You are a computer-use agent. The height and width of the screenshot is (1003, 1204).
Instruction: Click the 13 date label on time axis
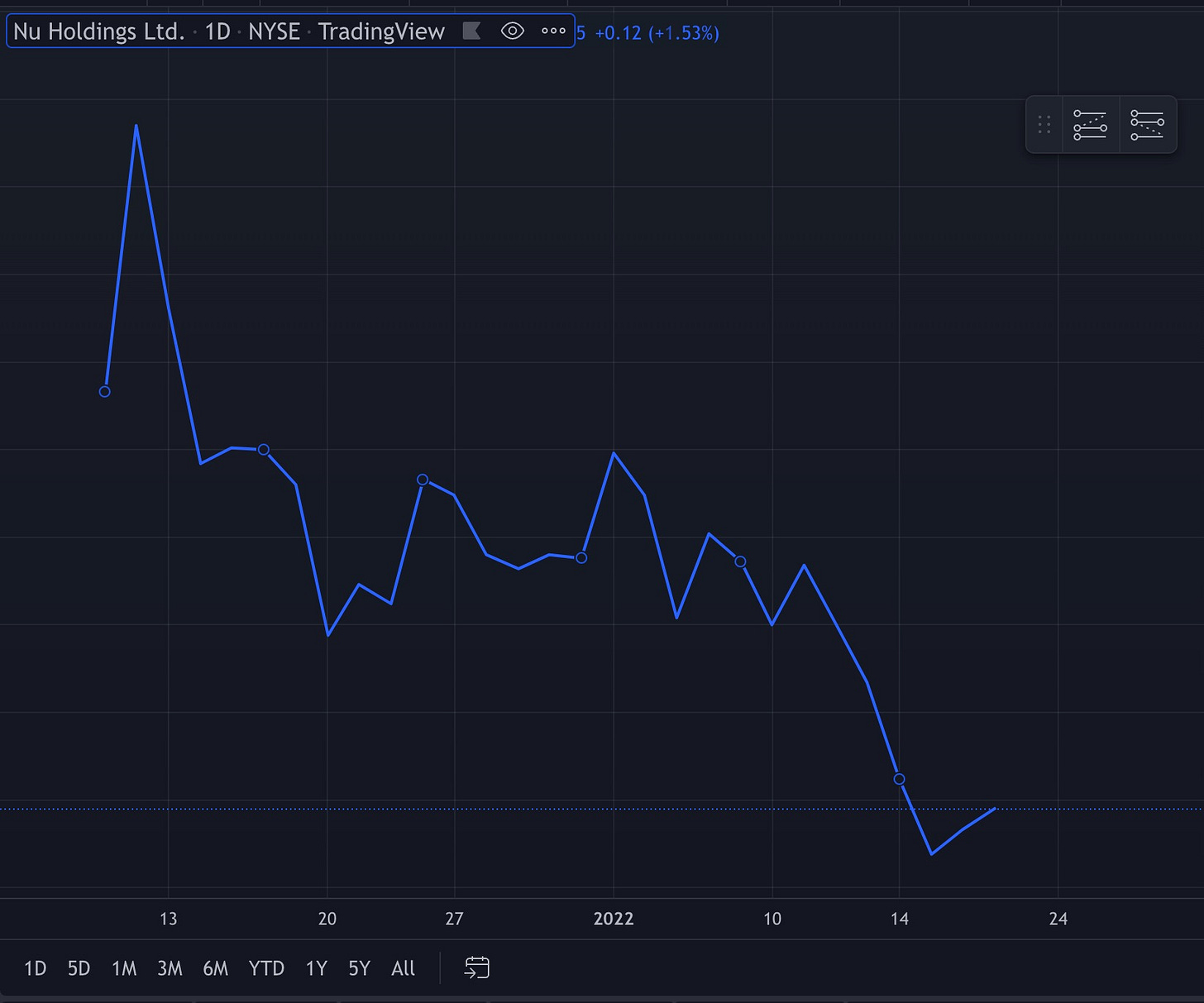tap(168, 919)
